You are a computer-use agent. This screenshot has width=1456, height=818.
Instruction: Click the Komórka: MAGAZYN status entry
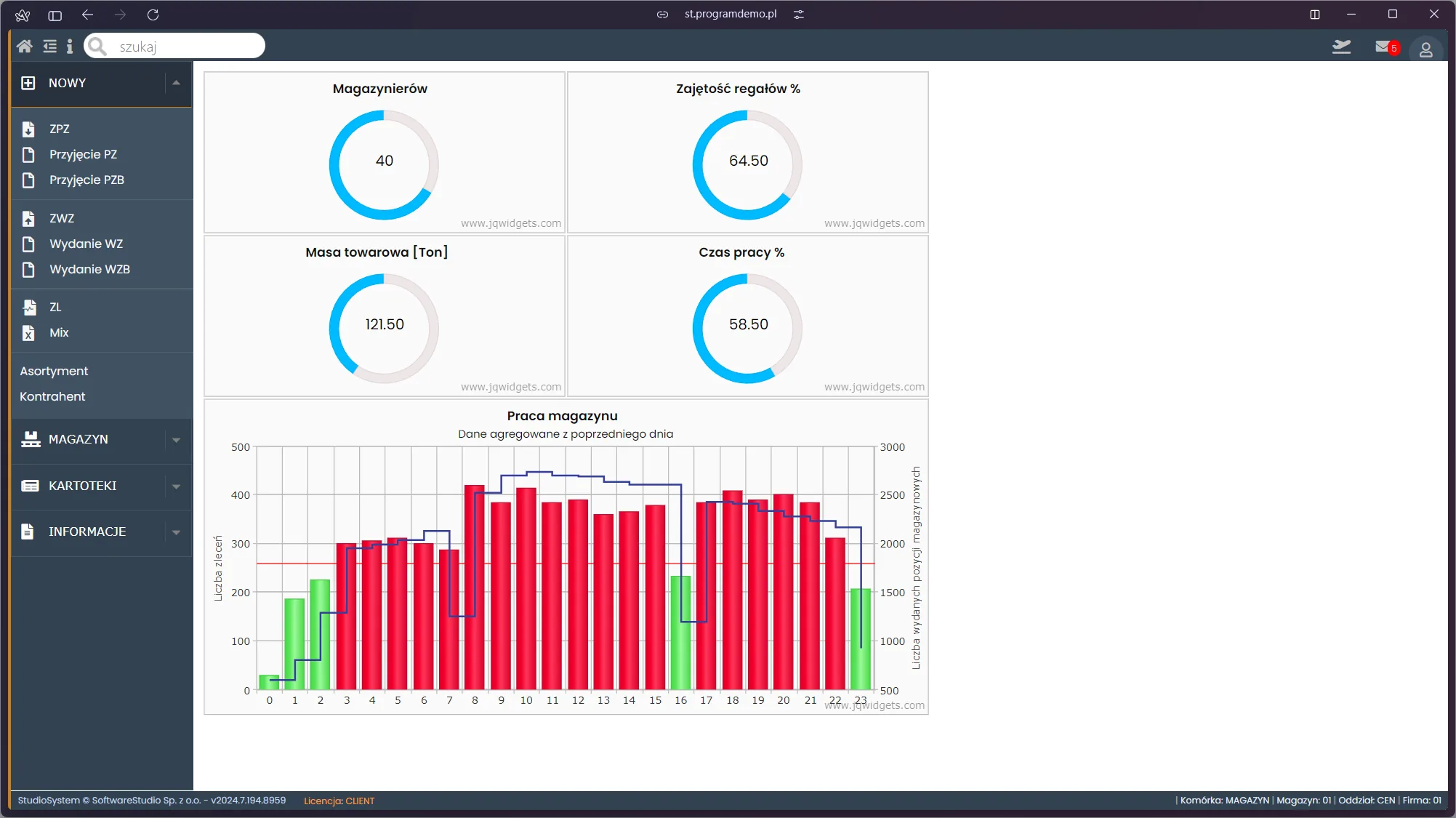1224,800
